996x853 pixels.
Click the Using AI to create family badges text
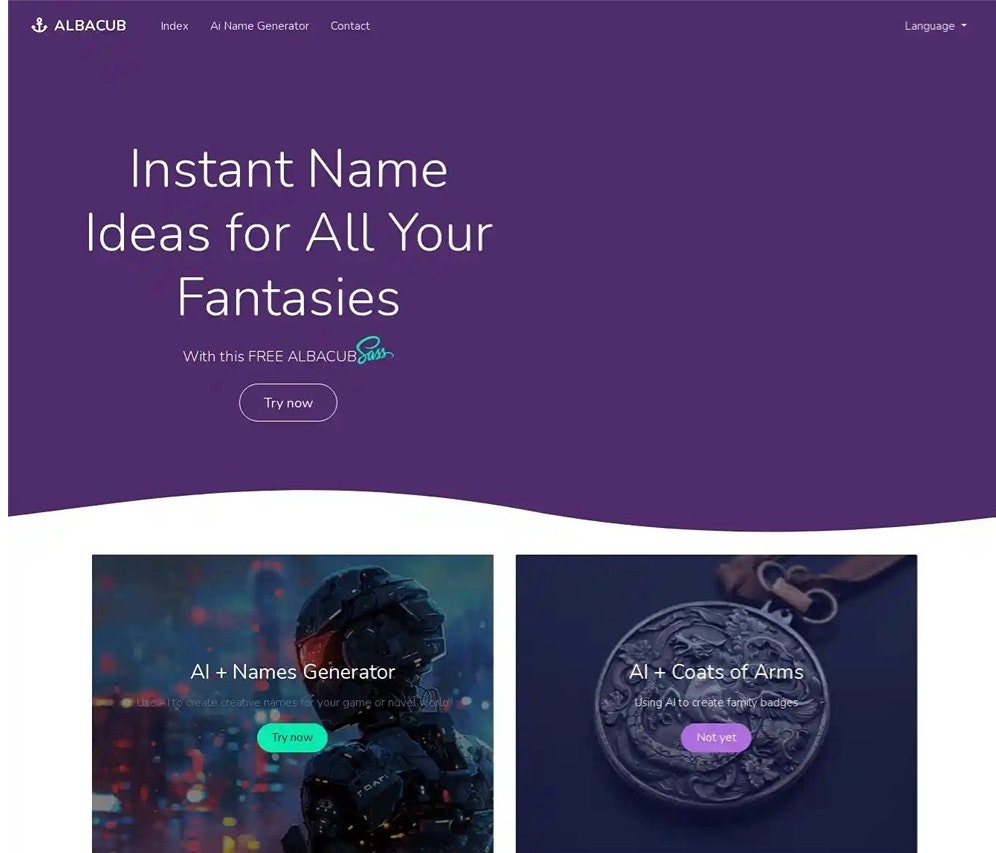pyautogui.click(x=716, y=702)
